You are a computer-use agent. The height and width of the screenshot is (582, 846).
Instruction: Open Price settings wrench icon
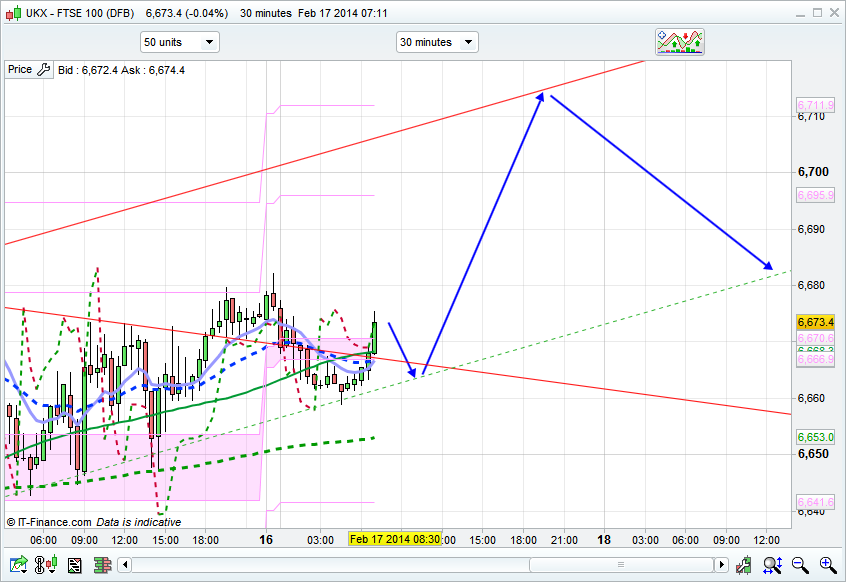[43, 70]
